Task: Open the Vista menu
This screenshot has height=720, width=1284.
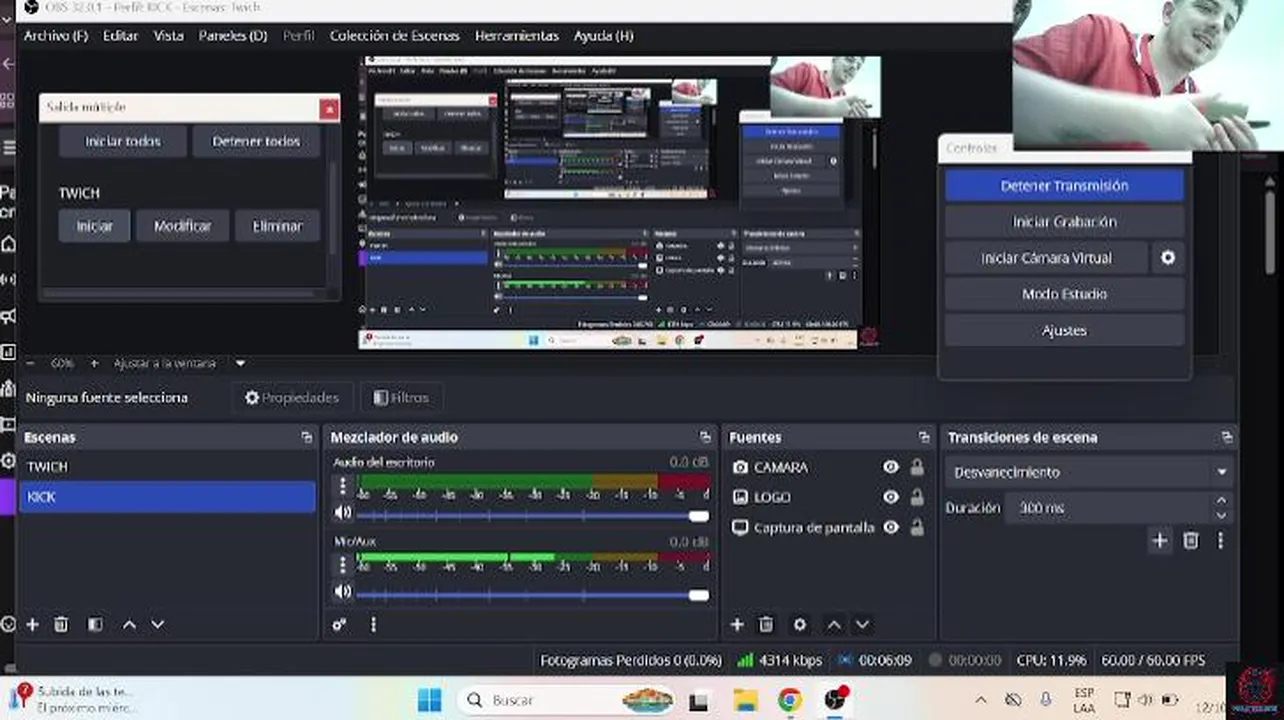Action: (168, 35)
